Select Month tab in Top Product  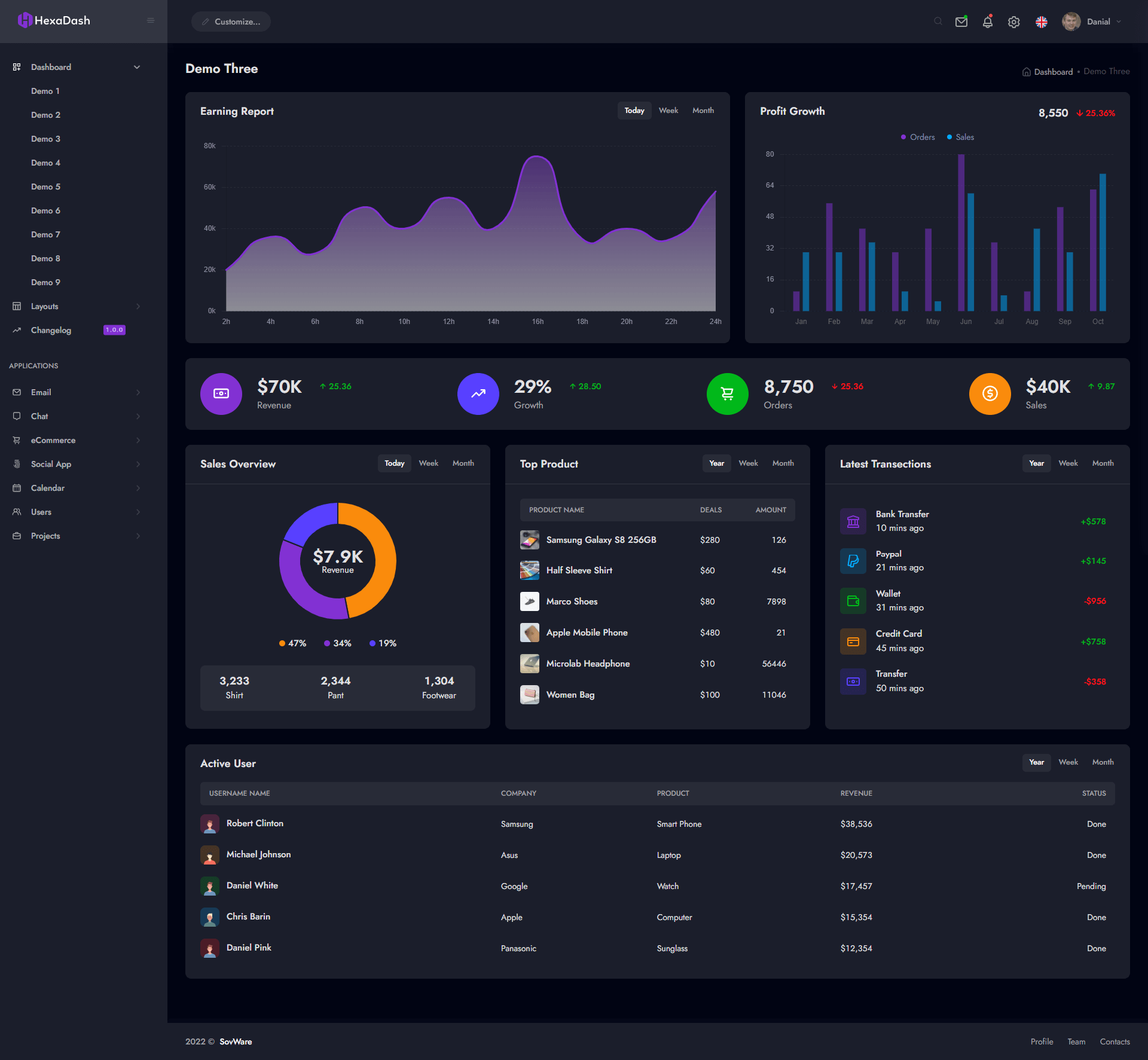(783, 463)
